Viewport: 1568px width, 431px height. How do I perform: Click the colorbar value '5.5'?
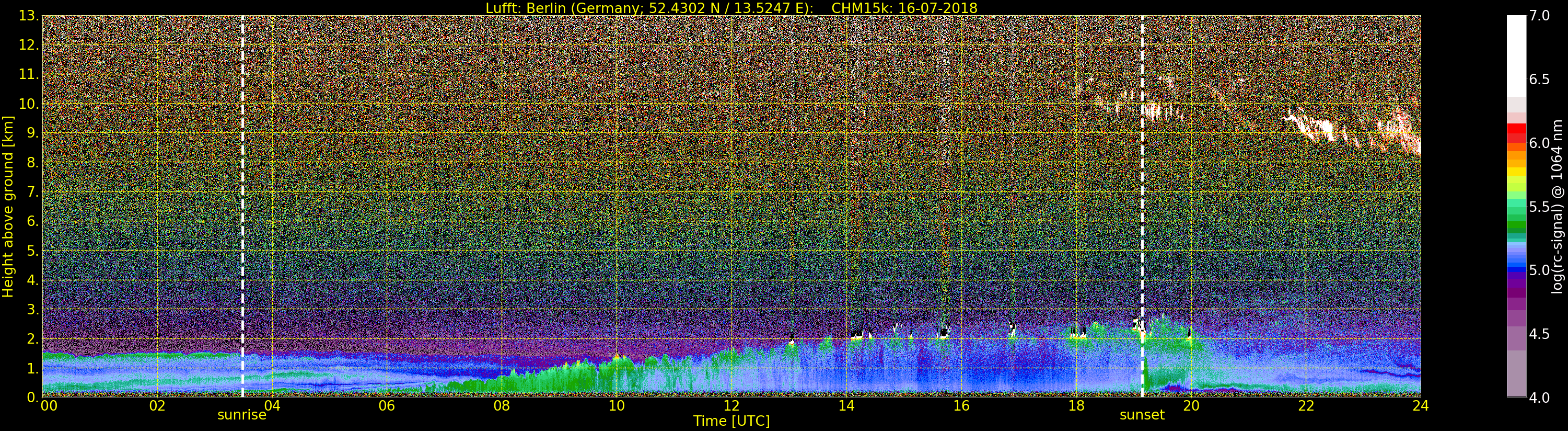pos(1539,207)
